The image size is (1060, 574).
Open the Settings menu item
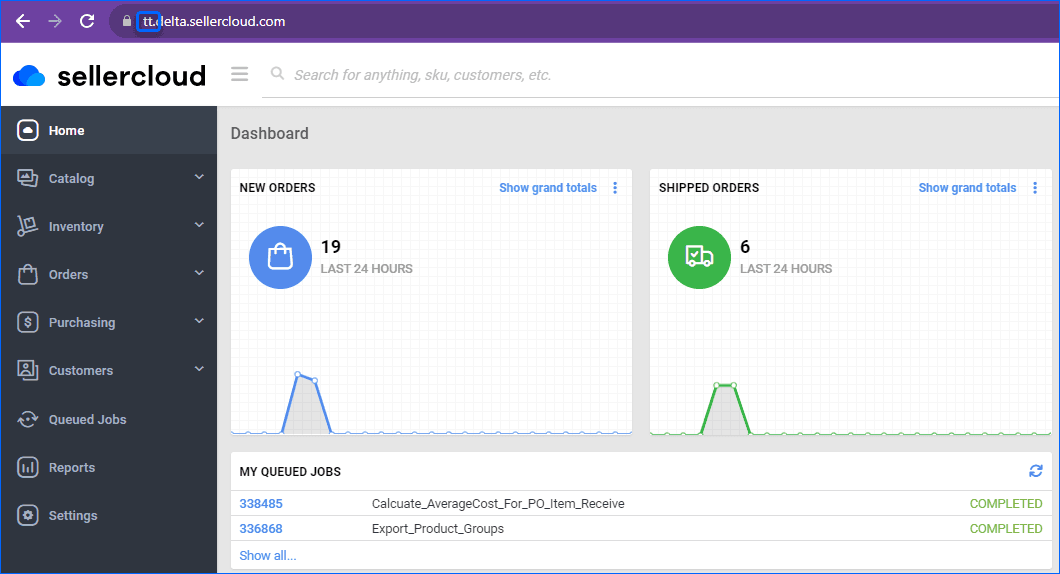coord(109,515)
